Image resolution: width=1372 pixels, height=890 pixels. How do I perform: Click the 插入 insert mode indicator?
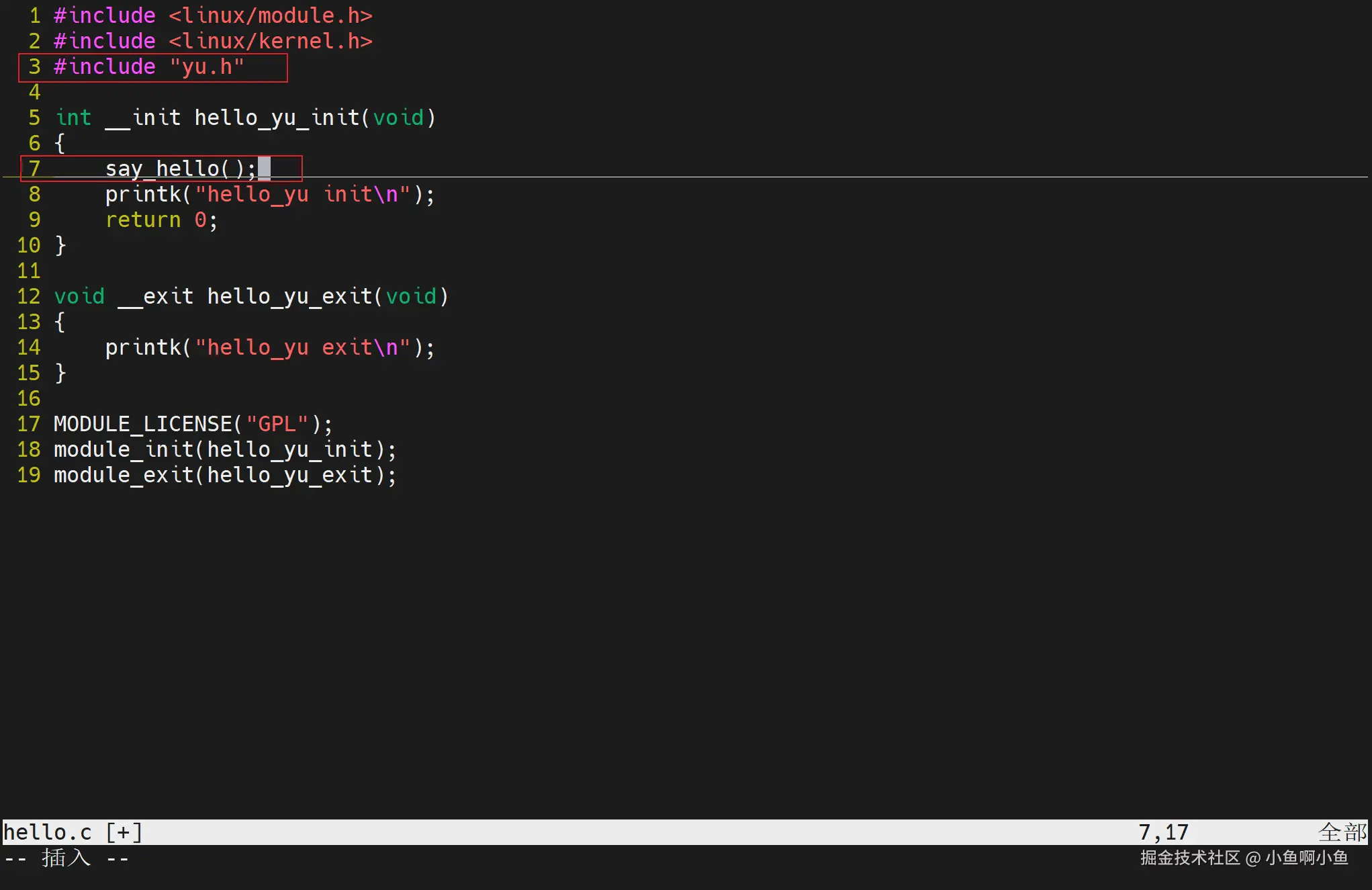click(66, 858)
